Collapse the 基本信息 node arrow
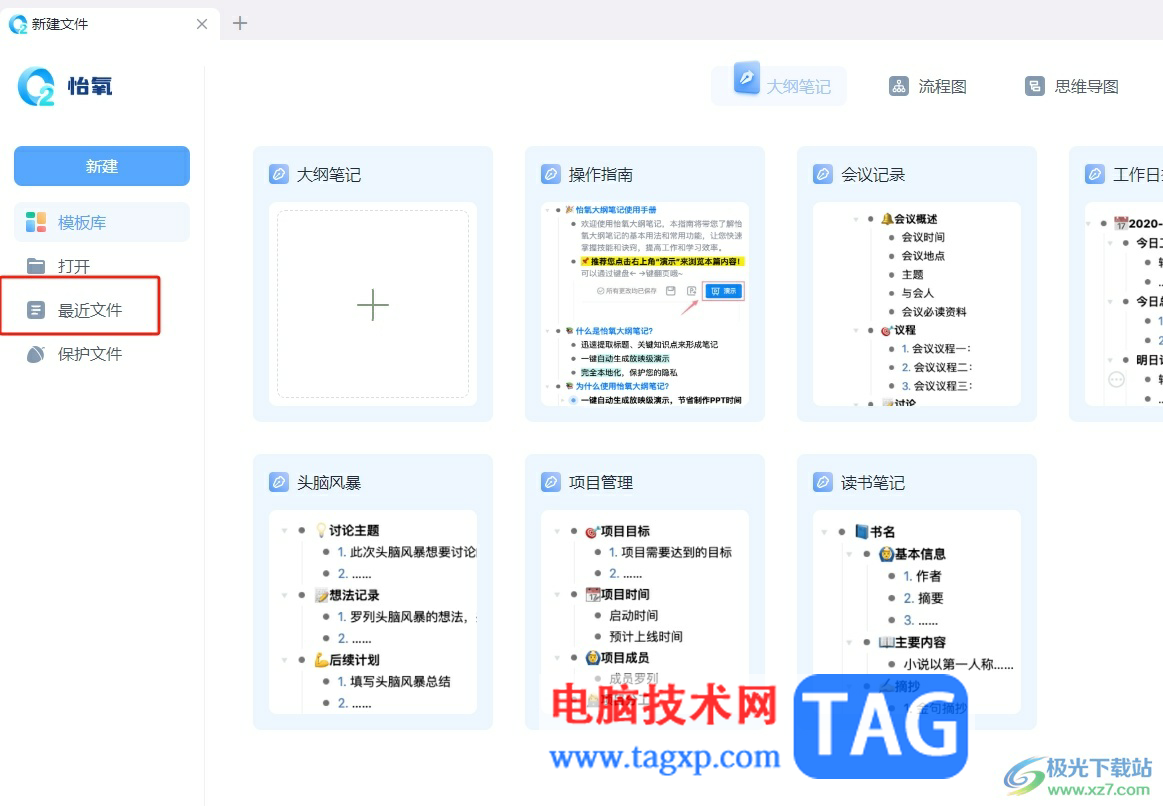 (x=849, y=554)
